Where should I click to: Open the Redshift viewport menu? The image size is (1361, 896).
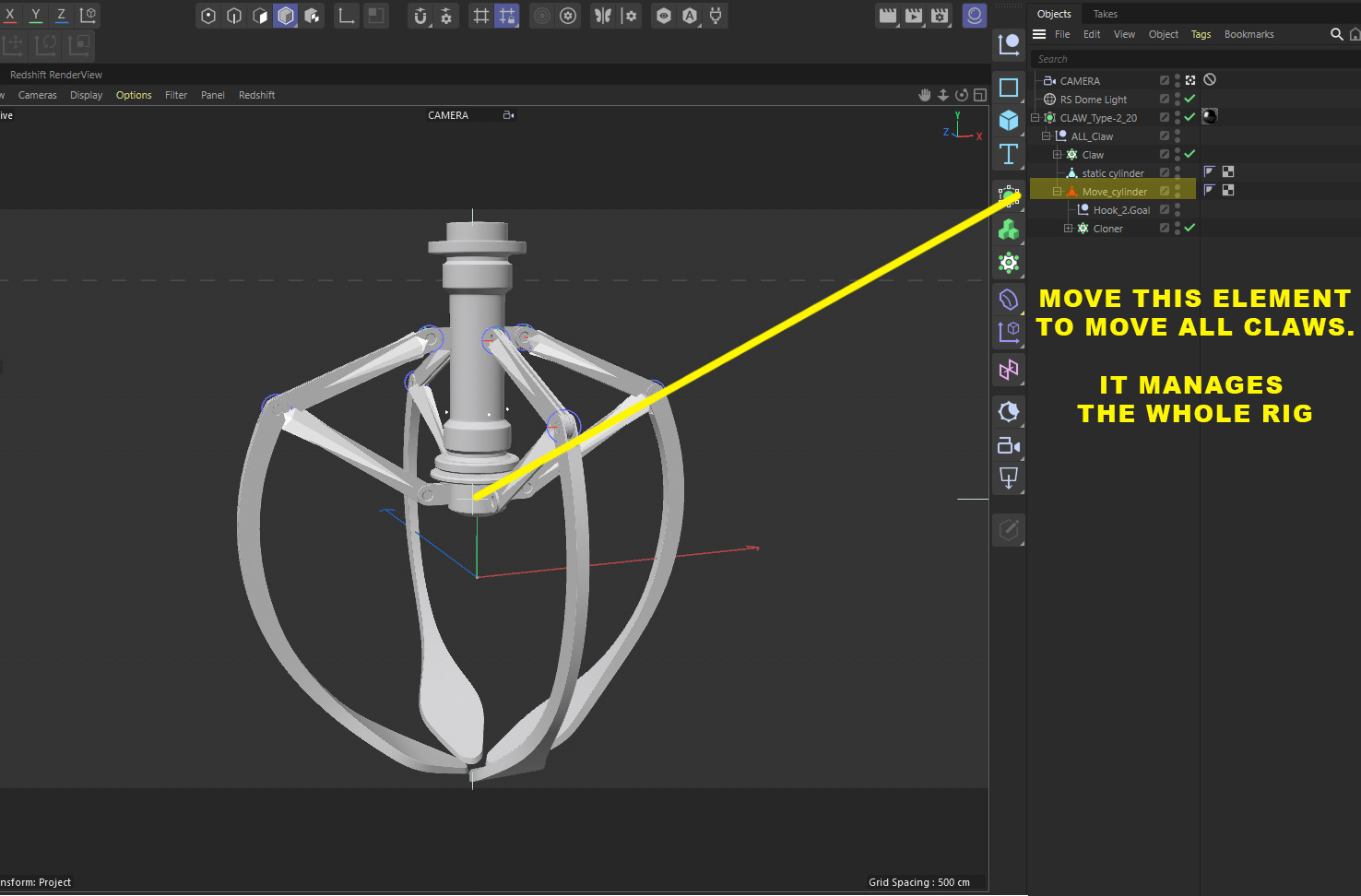click(x=257, y=95)
